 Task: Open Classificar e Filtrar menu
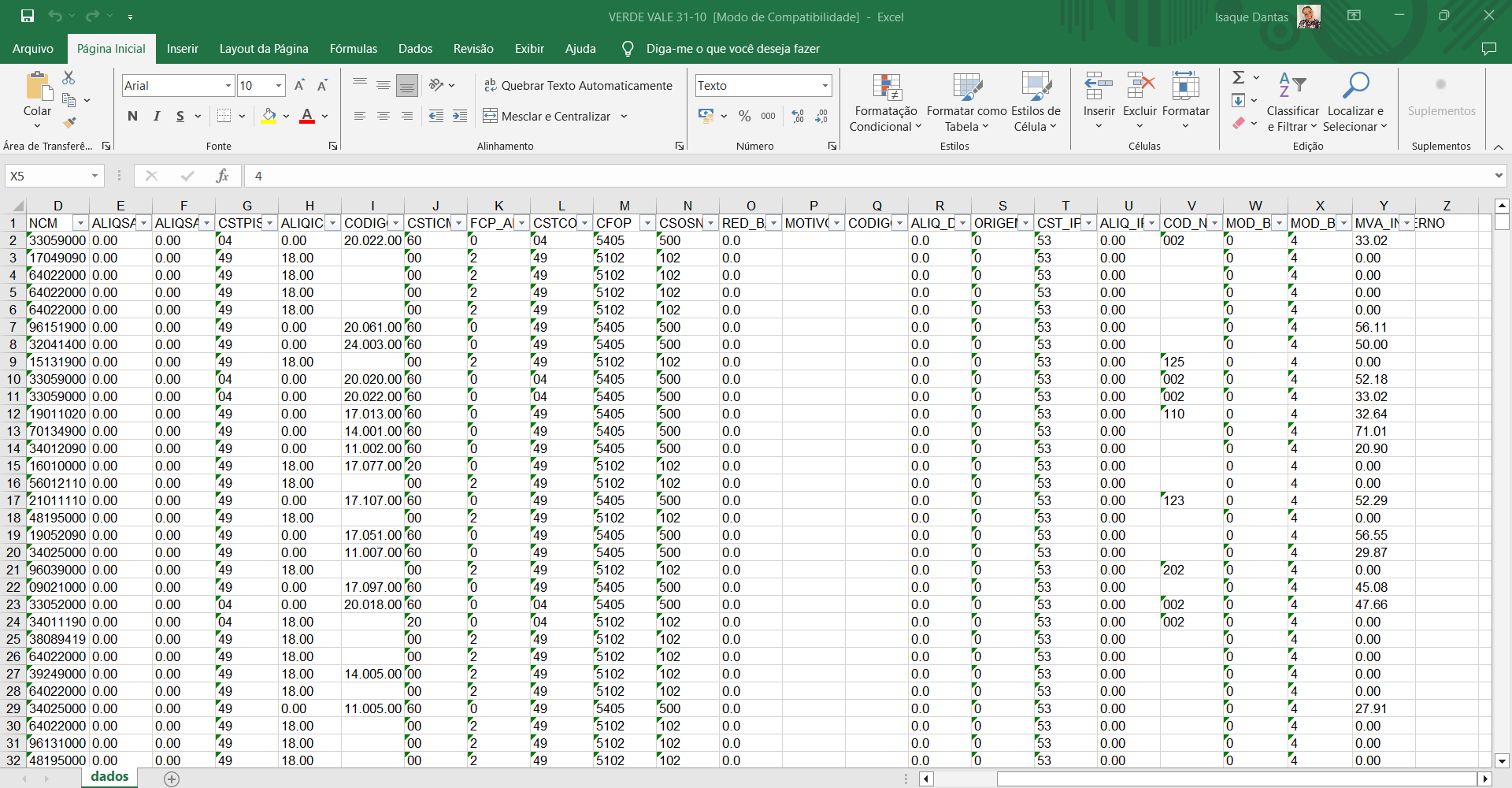pyautogui.click(x=1292, y=102)
